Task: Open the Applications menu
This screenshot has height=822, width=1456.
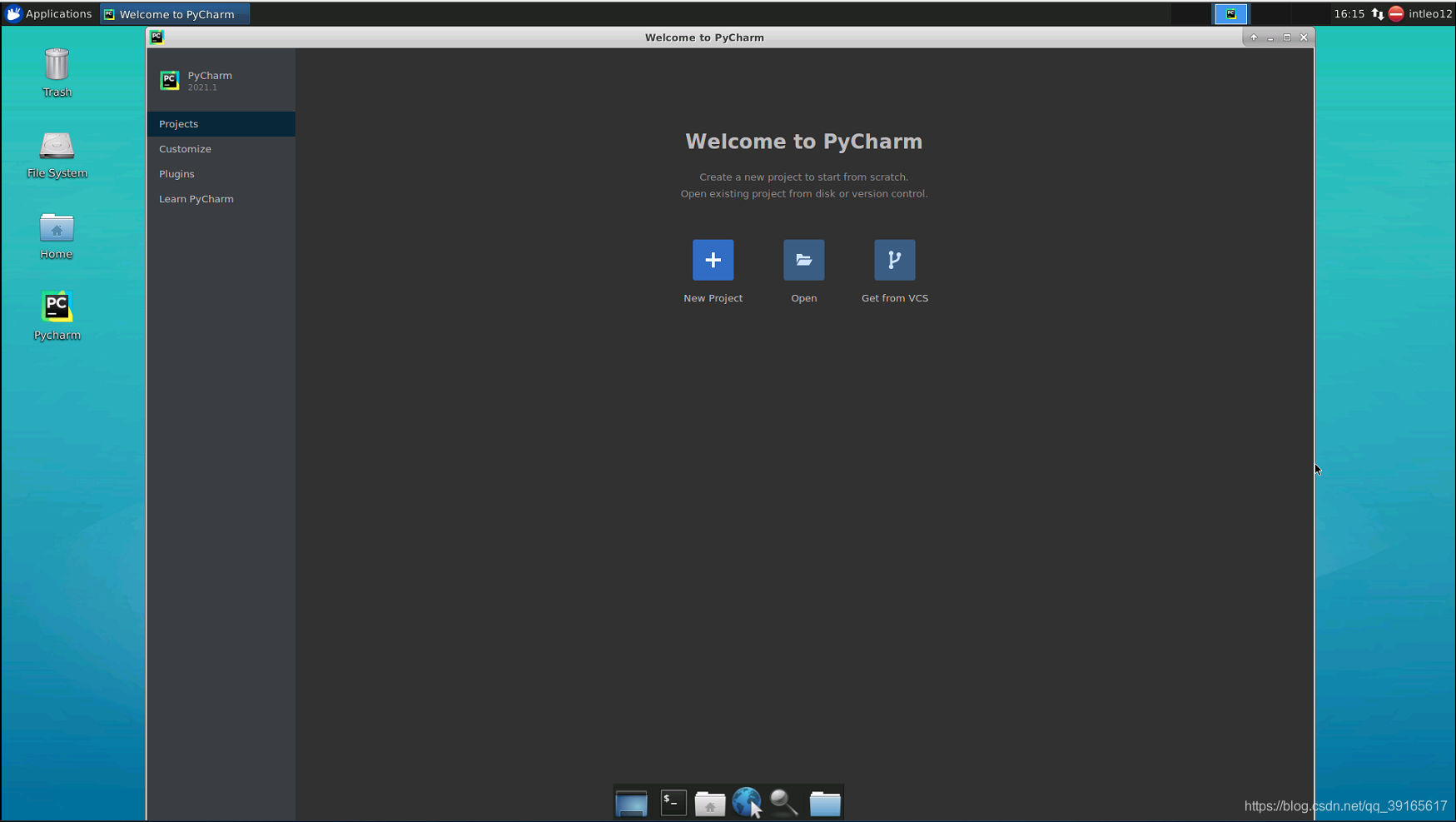Action: 48,13
